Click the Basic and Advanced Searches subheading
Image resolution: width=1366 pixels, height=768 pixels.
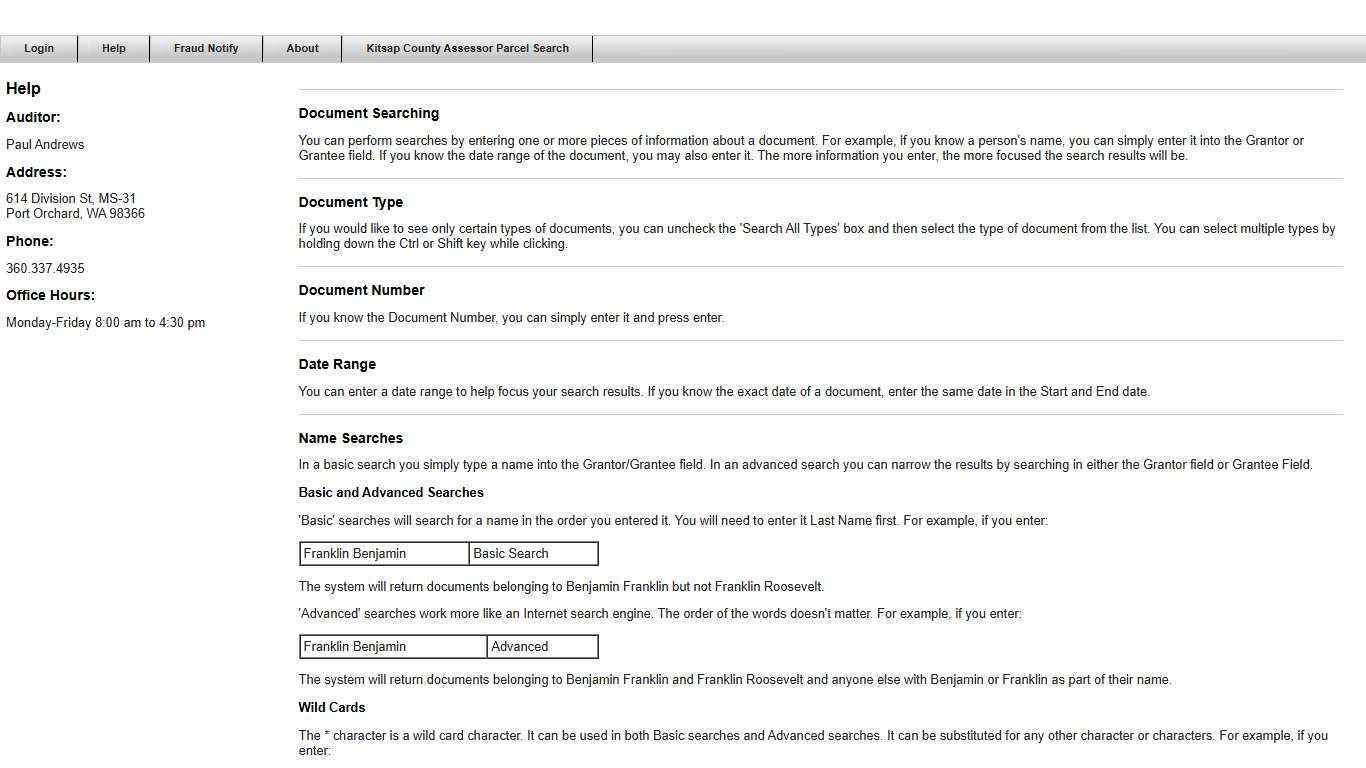point(391,492)
